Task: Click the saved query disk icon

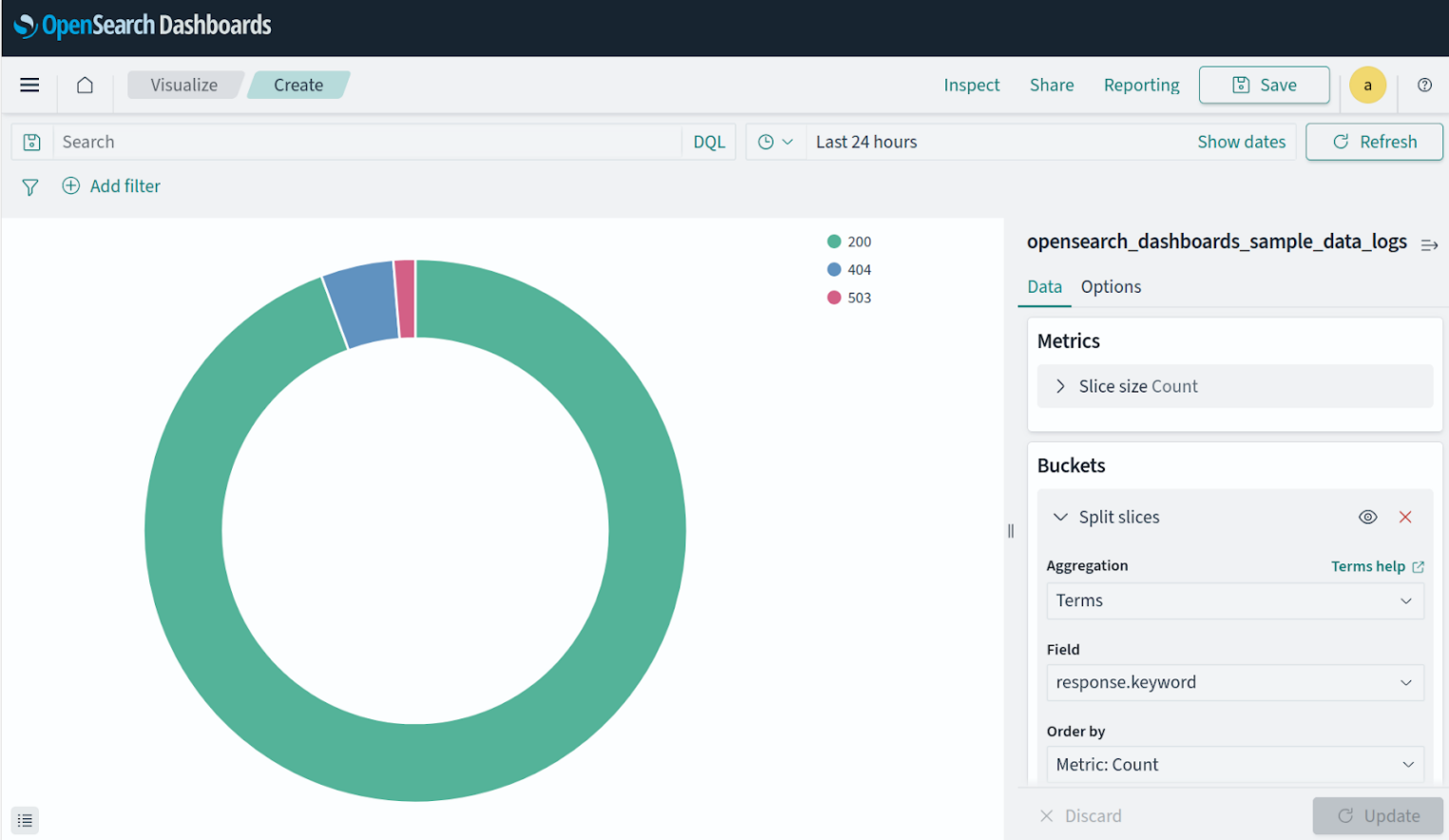Action: point(32,143)
